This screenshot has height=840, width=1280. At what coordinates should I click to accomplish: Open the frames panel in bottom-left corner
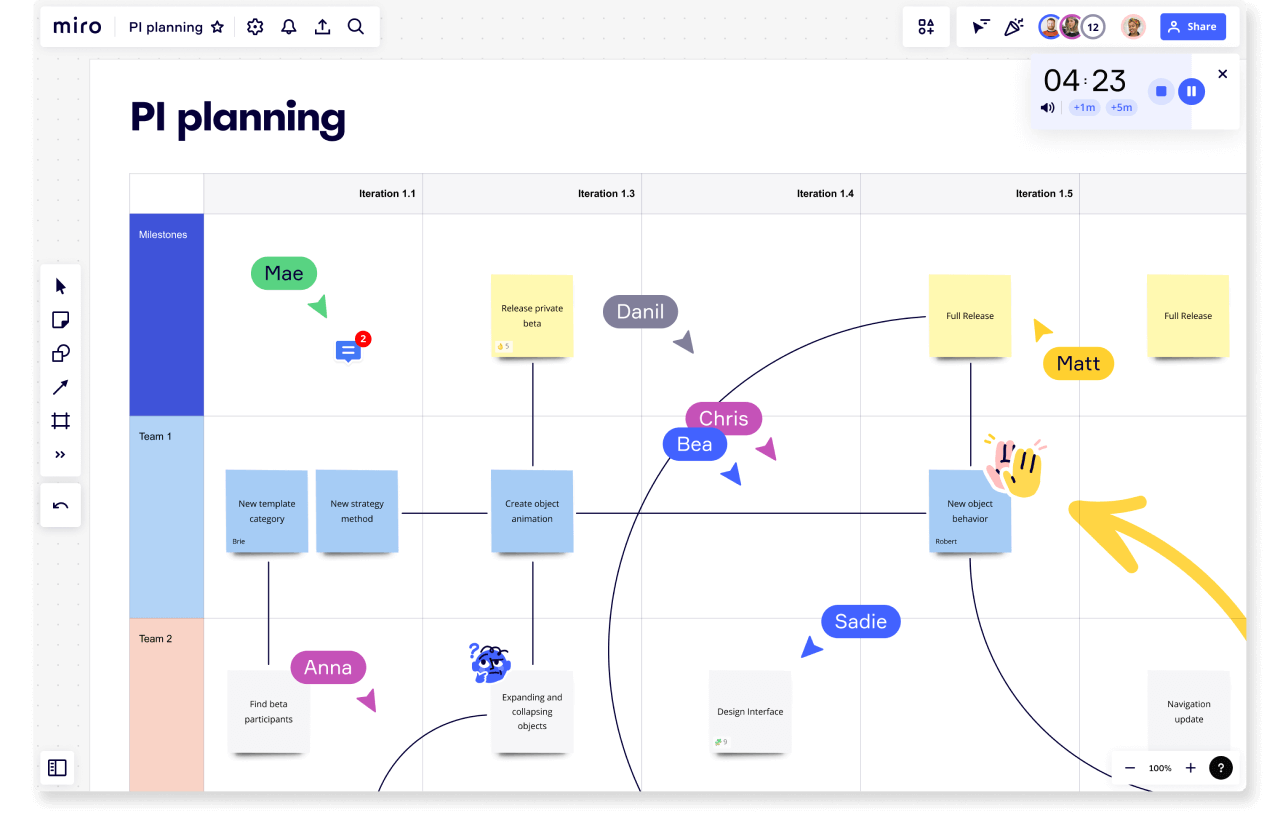coord(57,767)
